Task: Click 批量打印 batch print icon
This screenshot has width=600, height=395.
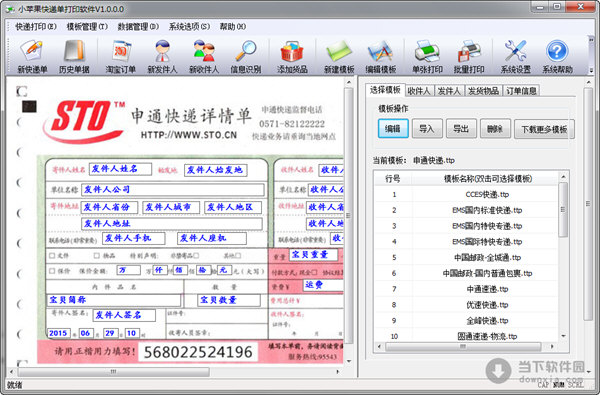Action: tap(469, 57)
